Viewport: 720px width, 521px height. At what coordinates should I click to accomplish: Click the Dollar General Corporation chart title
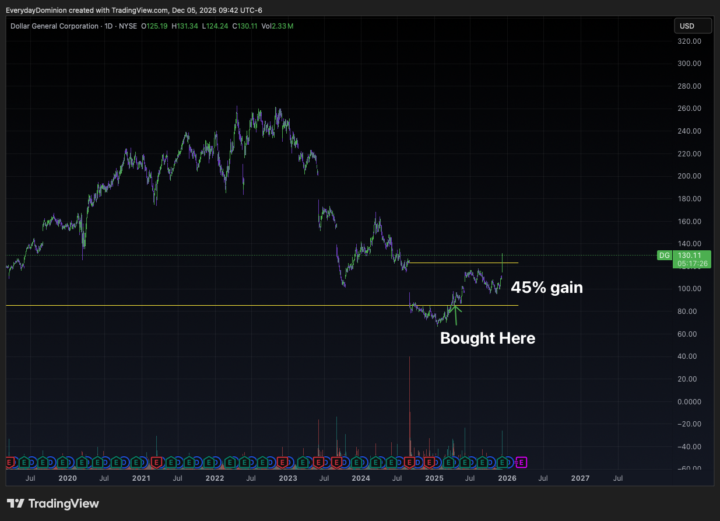(x=54, y=26)
